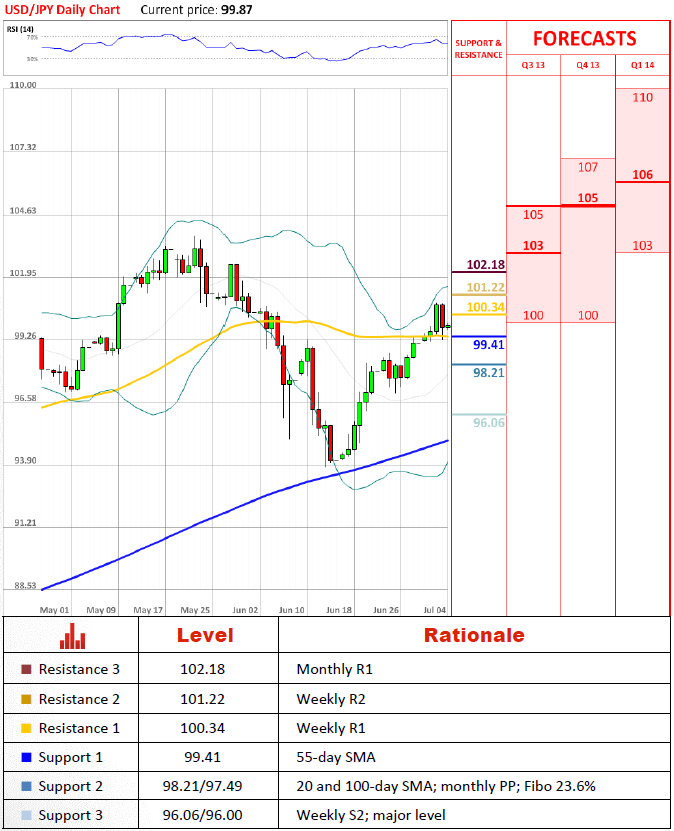This screenshot has height=831, width=674.
Task: Click the bold 103 forecast in Q3 13
Action: pos(533,245)
